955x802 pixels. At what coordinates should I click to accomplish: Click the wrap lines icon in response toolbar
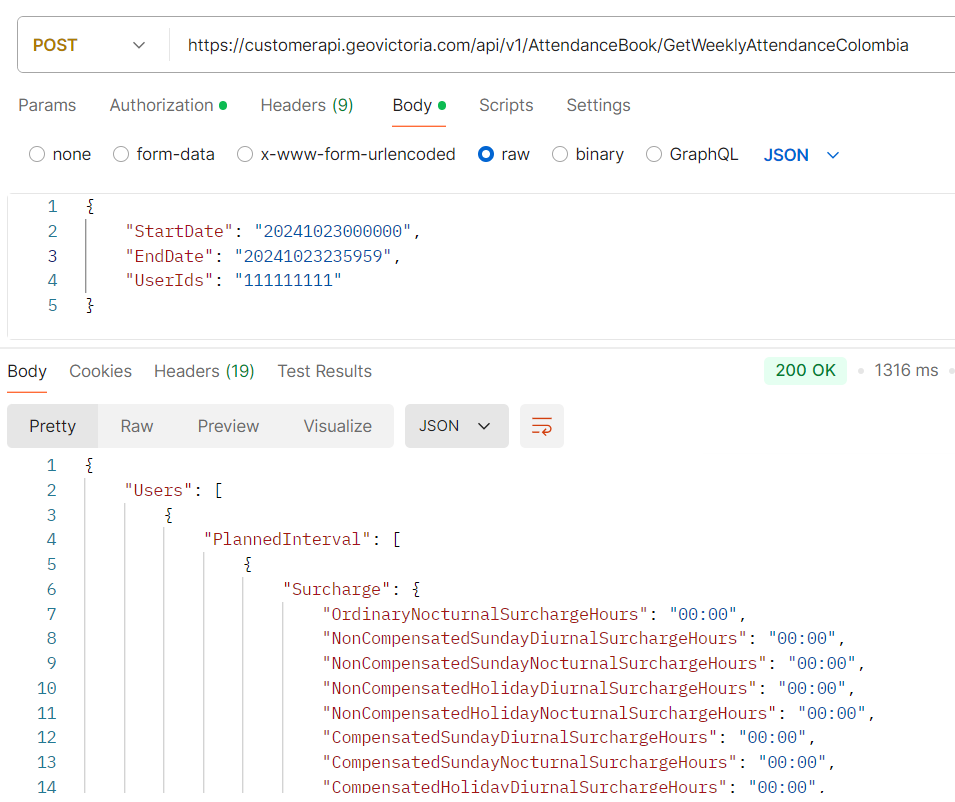541,426
